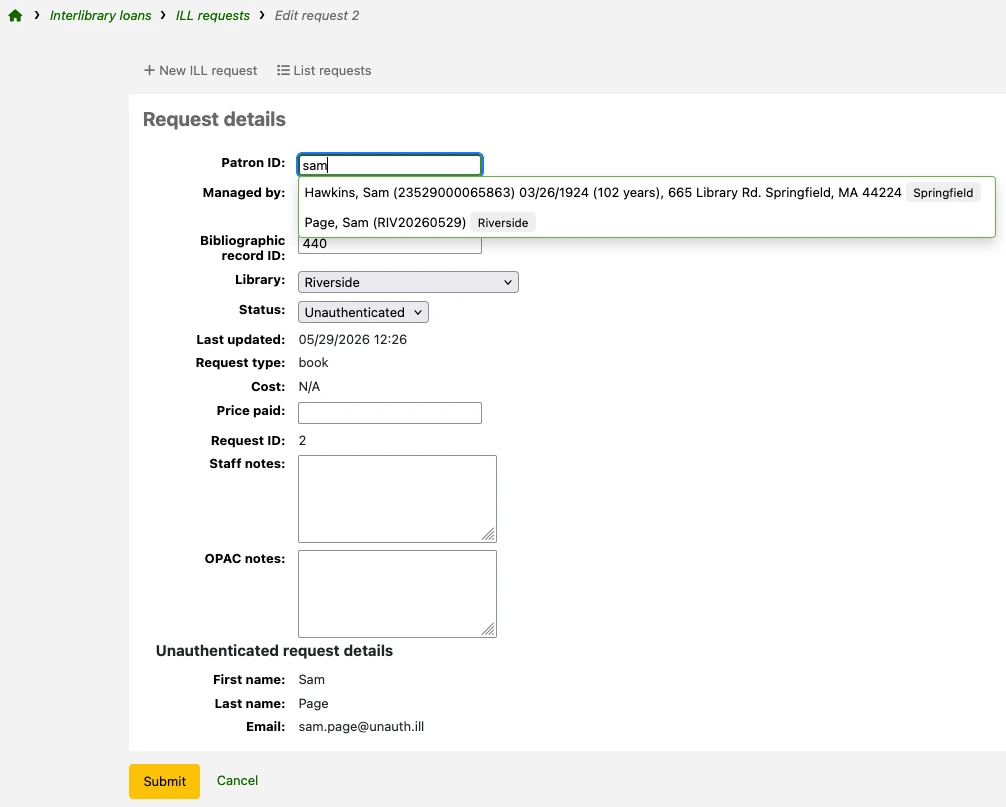Viewport: 1006px width, 807px height.
Task: Click the Edit request 2 breadcrumb text
Action: [x=317, y=15]
